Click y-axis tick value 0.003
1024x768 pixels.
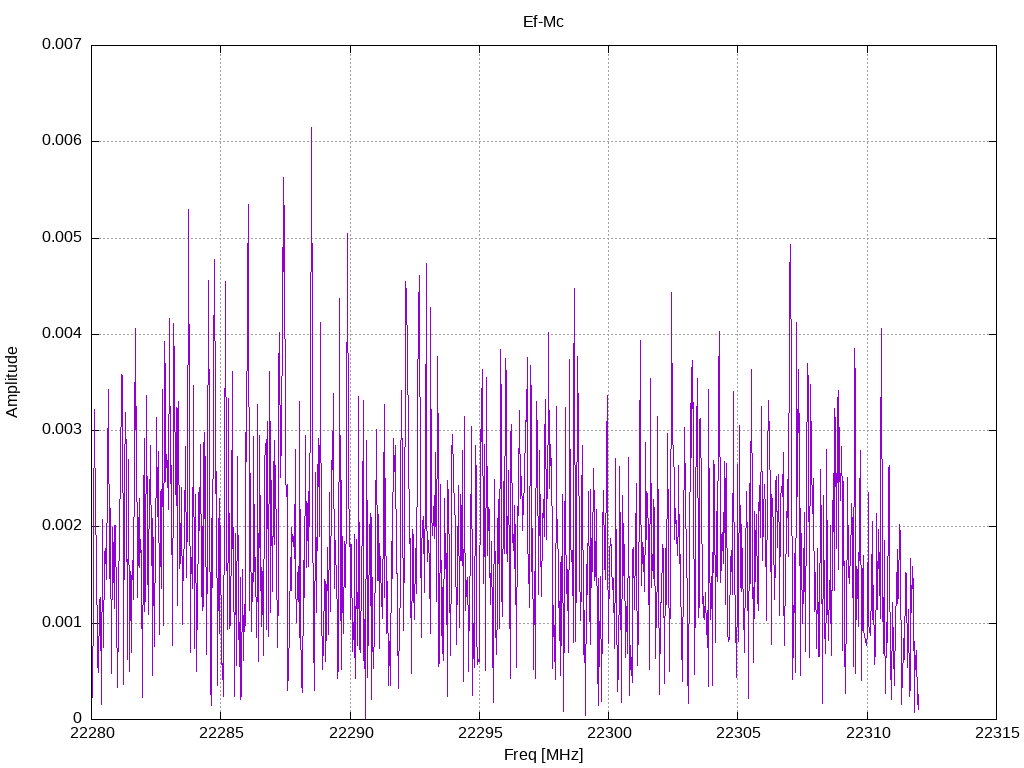62,429
